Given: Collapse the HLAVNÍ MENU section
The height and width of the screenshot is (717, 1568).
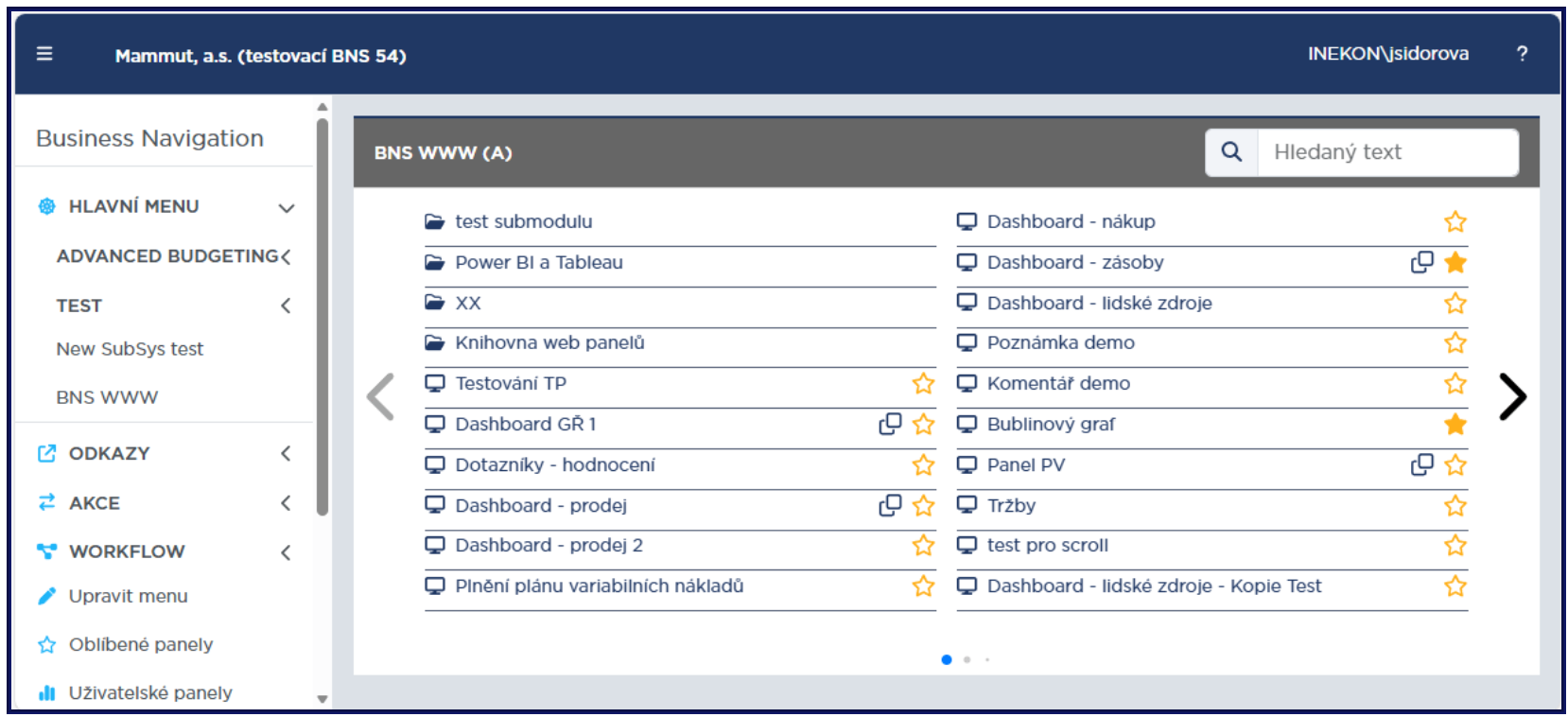Looking at the screenshot, I should pyautogui.click(x=287, y=207).
